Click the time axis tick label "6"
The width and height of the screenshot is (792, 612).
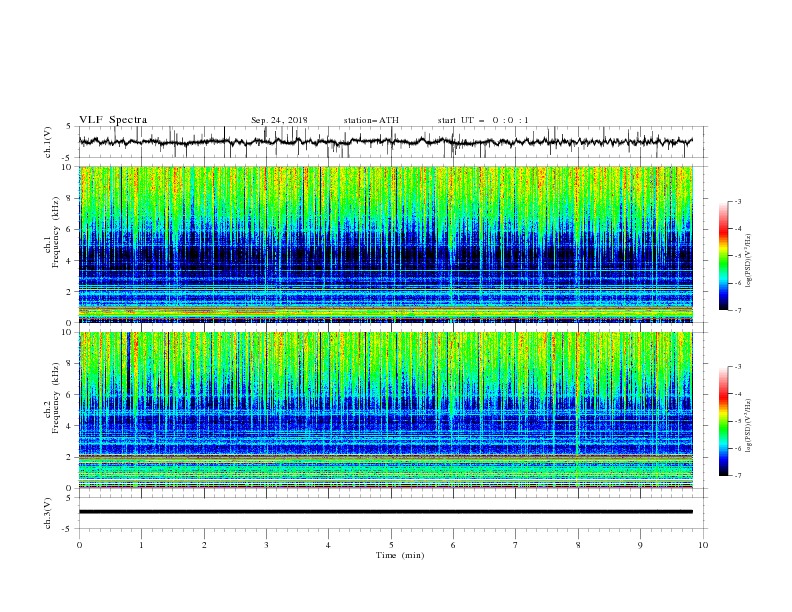point(453,545)
